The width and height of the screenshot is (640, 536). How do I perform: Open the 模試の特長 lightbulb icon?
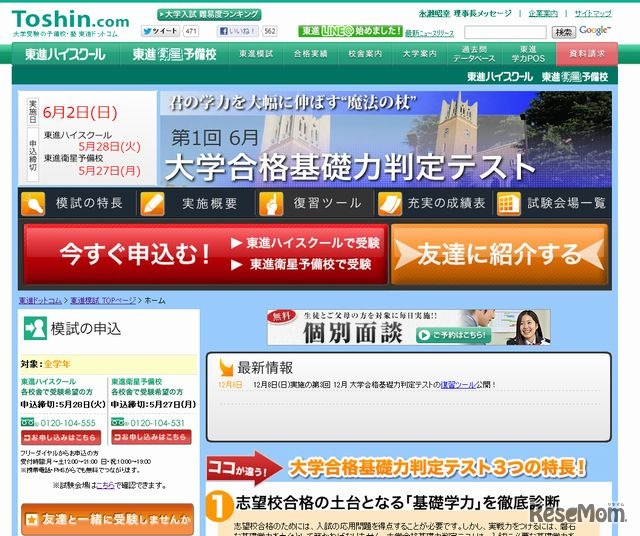click(x=33, y=203)
